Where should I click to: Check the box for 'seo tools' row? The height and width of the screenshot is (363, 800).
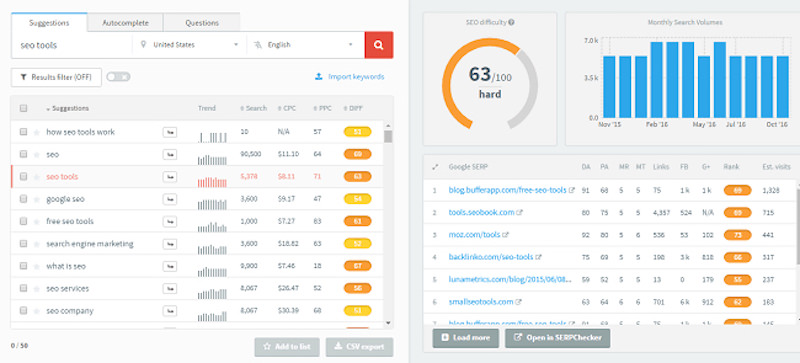pos(23,177)
